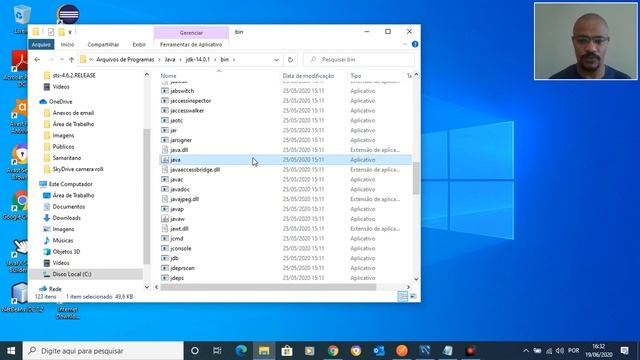This screenshot has height=360, width=640.
Task: Click the file list horizontal scrollbar
Action: (268, 287)
